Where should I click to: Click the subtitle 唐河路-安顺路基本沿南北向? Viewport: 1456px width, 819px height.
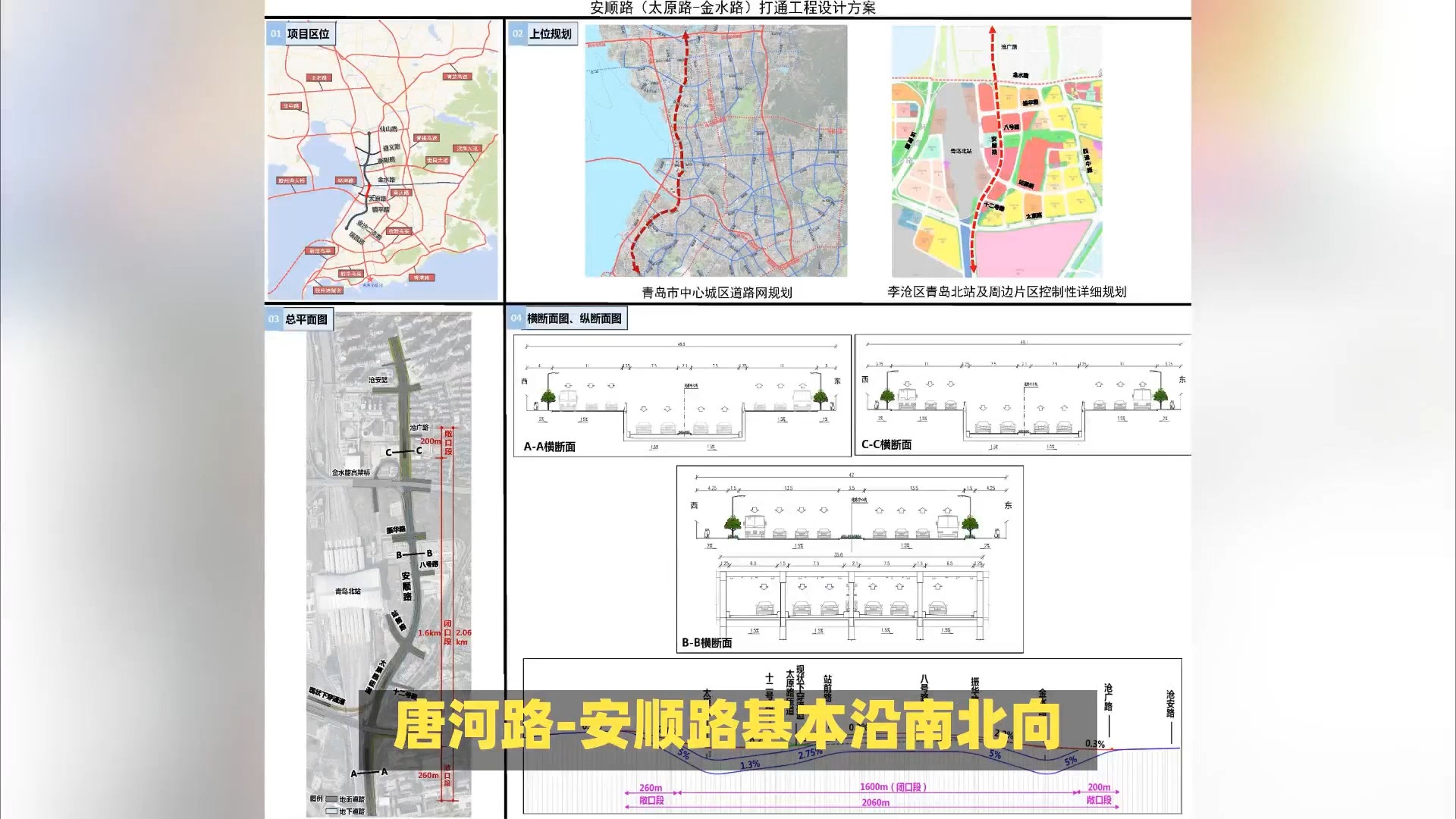coord(726,726)
